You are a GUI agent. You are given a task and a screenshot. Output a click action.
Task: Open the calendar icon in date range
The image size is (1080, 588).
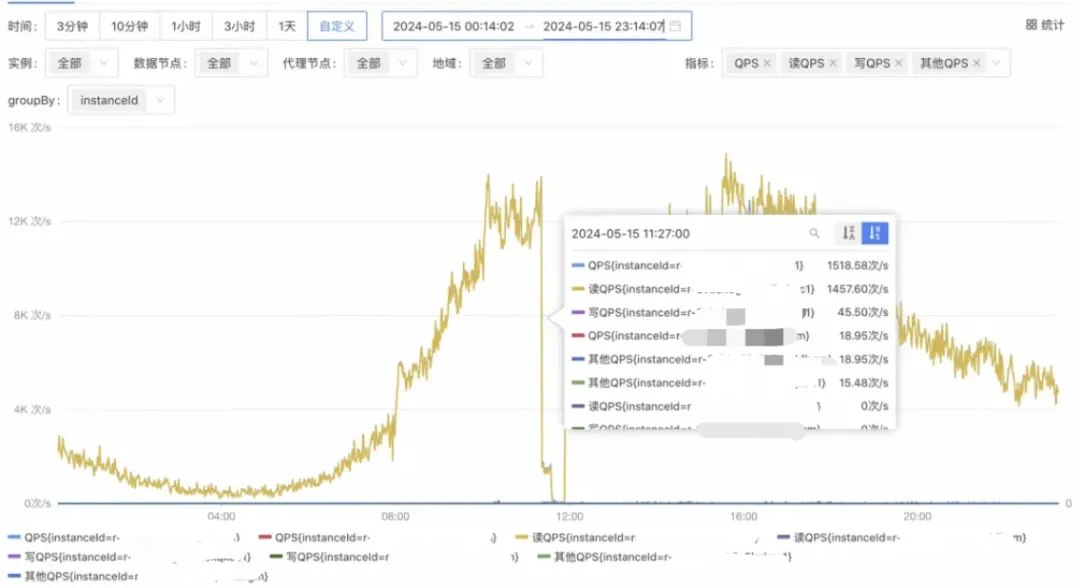click(x=676, y=26)
